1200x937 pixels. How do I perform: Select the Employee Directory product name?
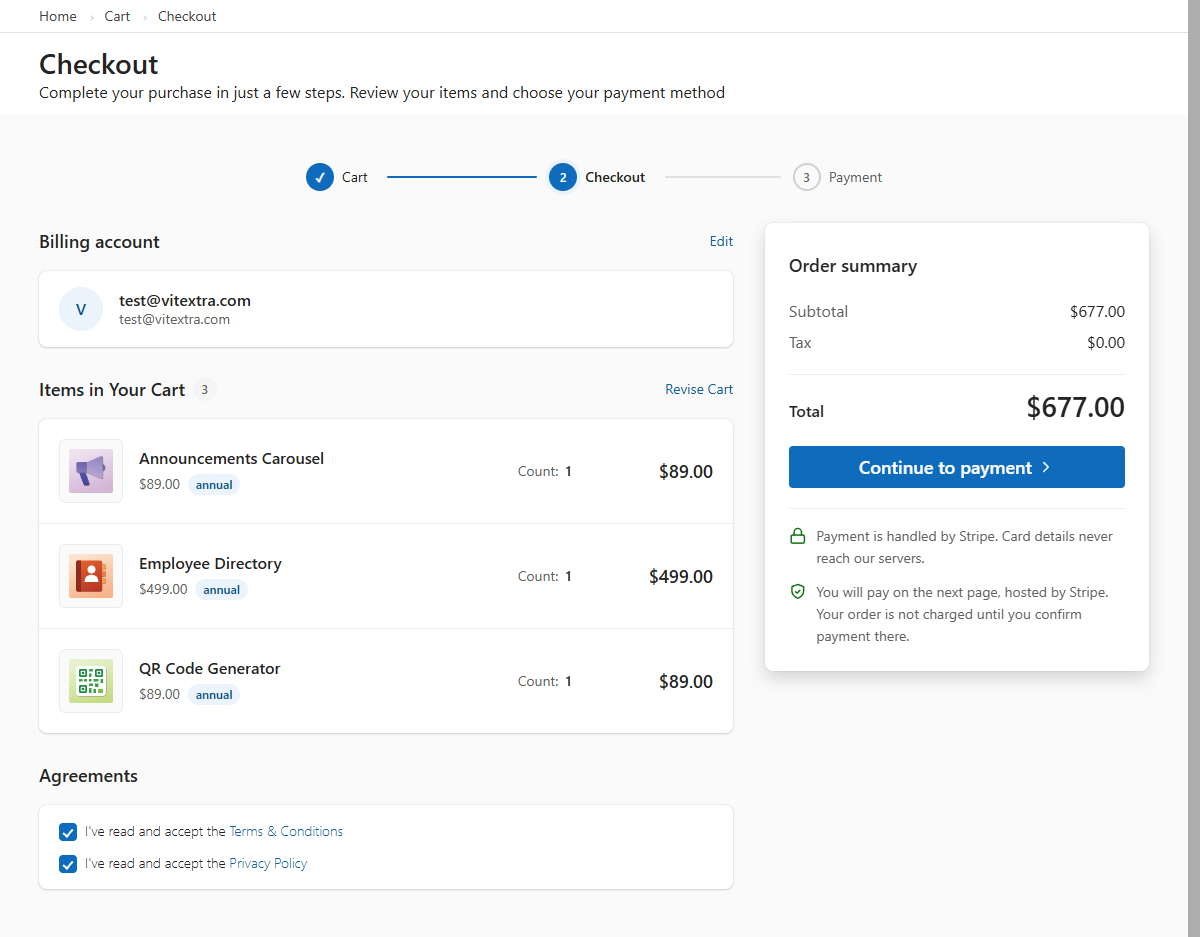210,564
